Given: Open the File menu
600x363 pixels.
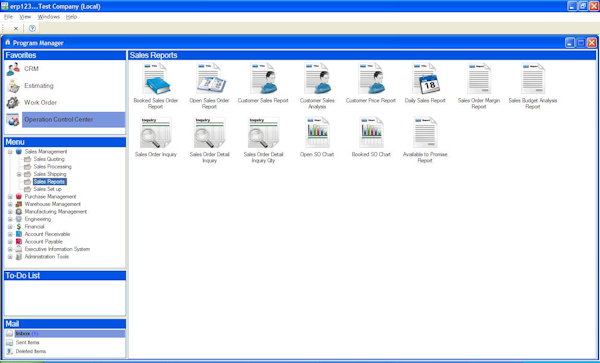Looking at the screenshot, I should [8, 17].
